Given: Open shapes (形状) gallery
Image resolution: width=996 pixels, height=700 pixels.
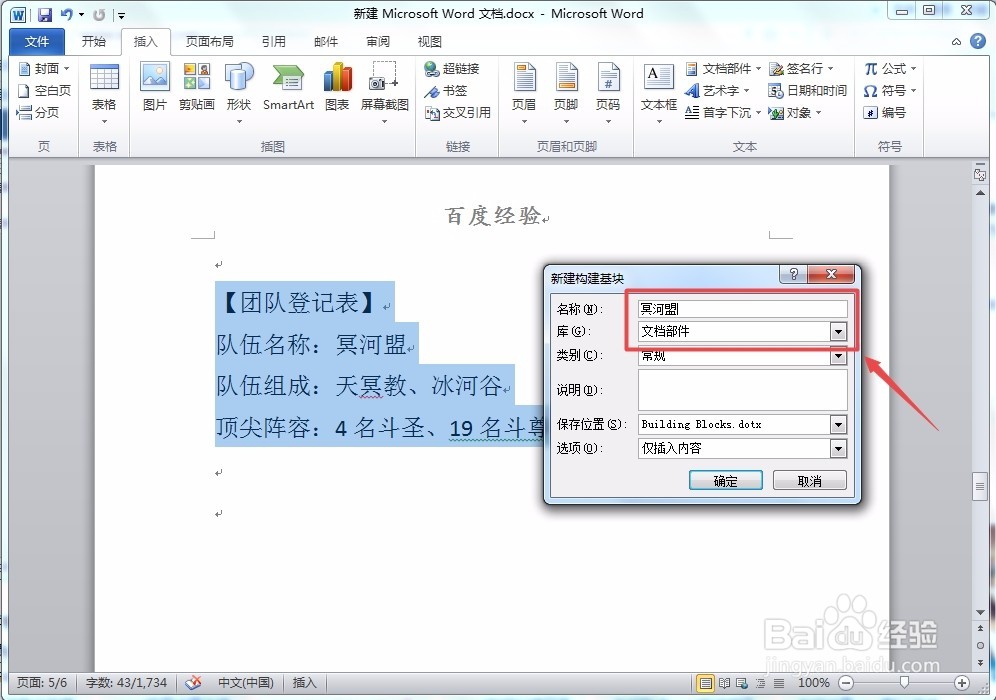Looking at the screenshot, I should pos(239,93).
